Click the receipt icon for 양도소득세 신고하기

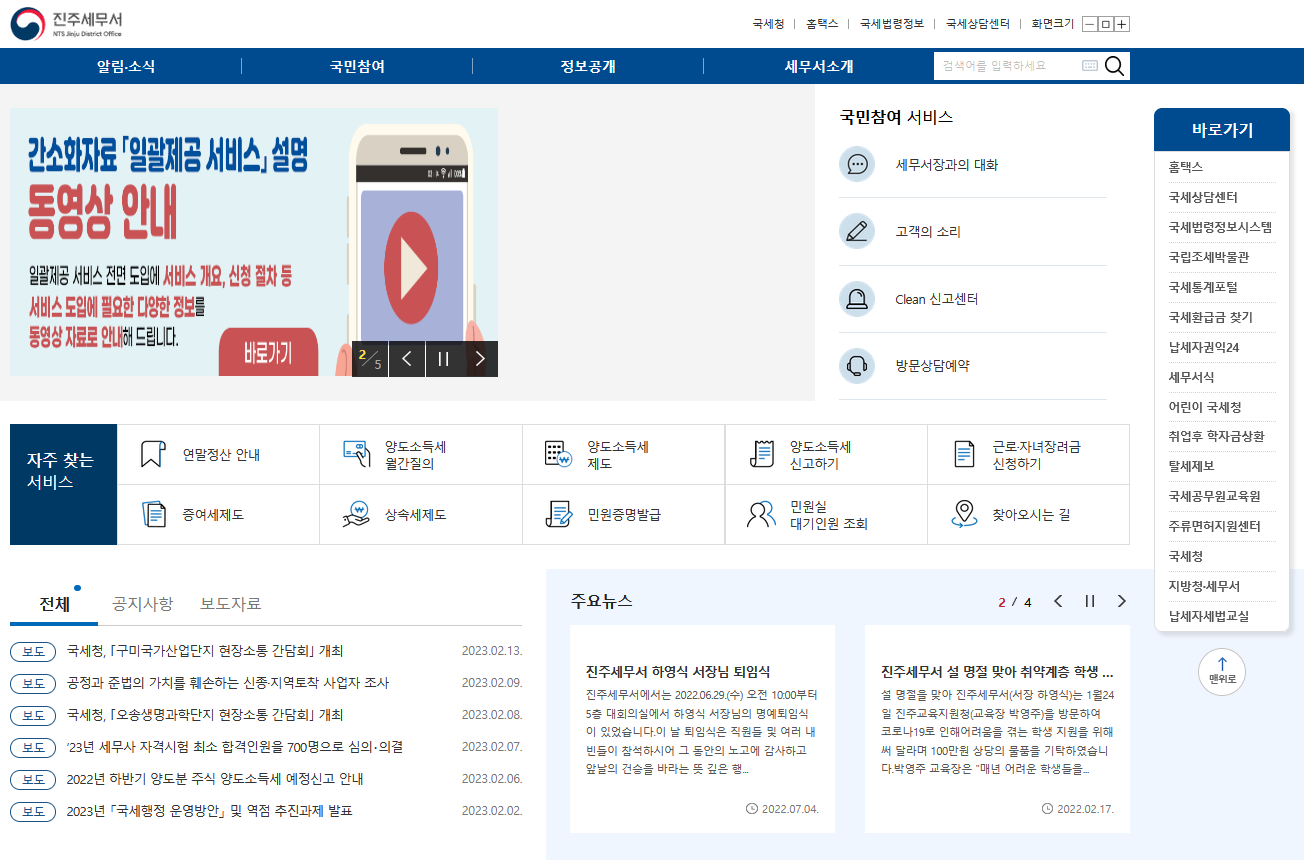pos(762,454)
